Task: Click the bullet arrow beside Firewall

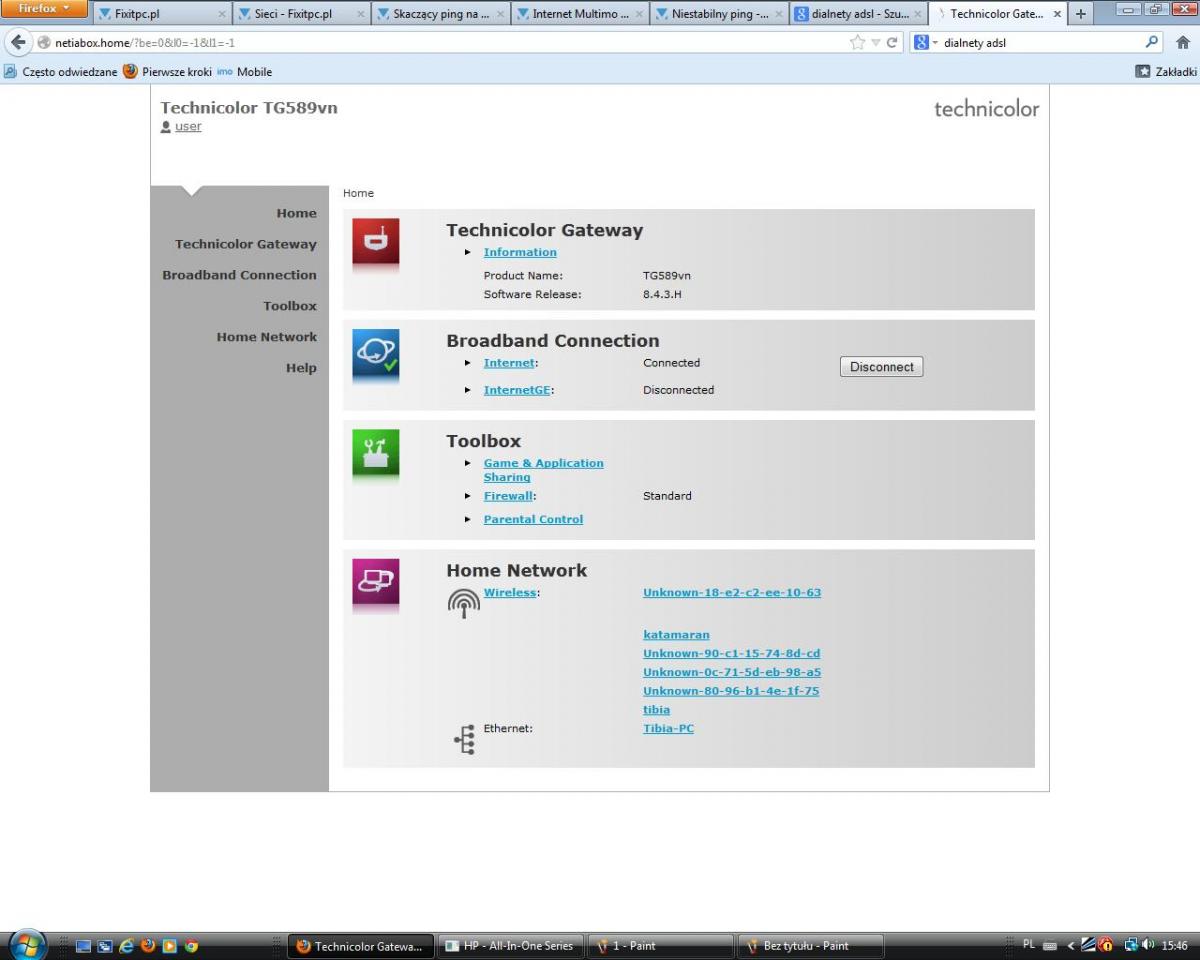Action: (468, 496)
